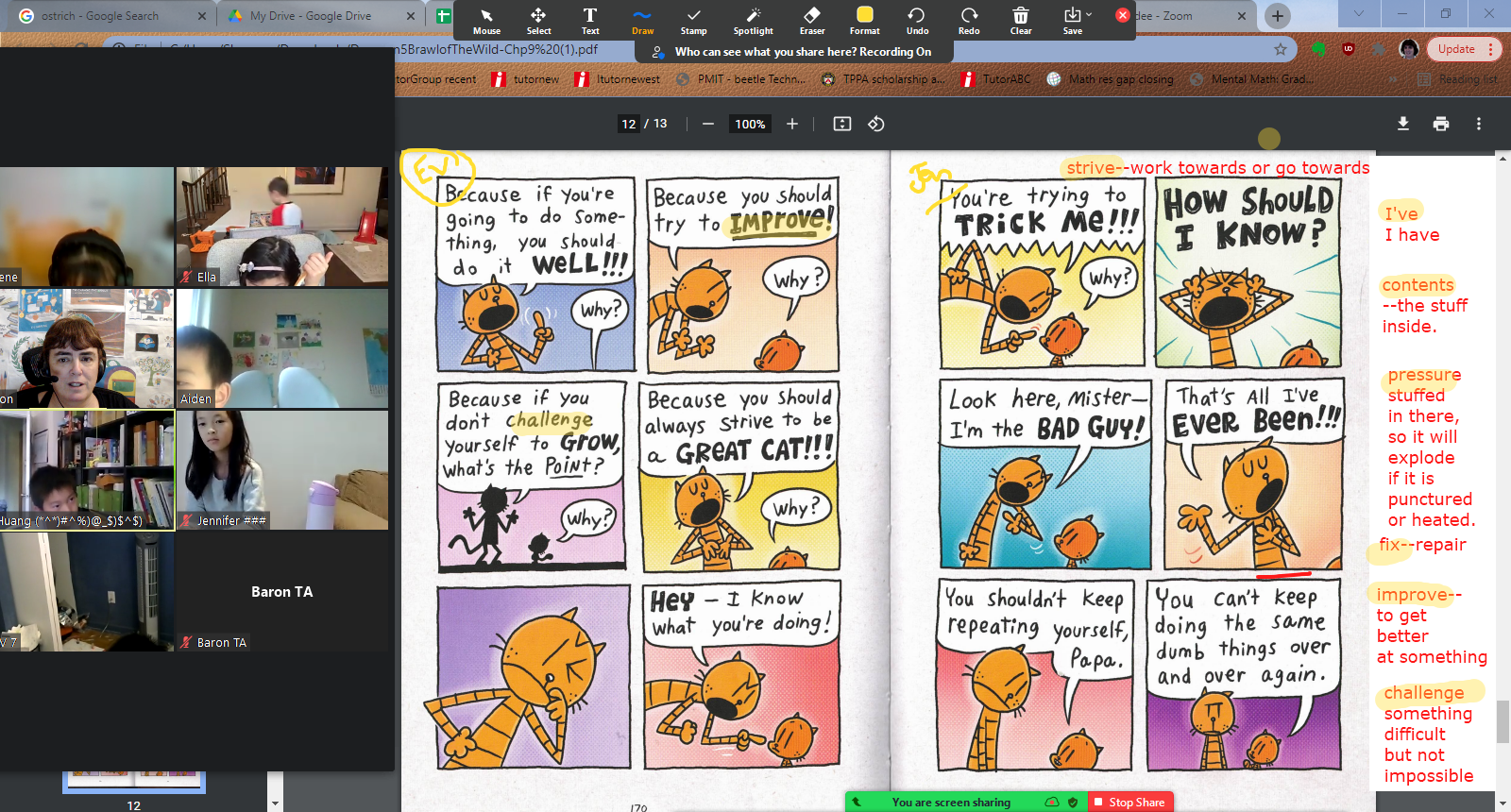The width and height of the screenshot is (1511, 812).
Task: Open TPPA scholarship bookmark
Action: [x=882, y=79]
